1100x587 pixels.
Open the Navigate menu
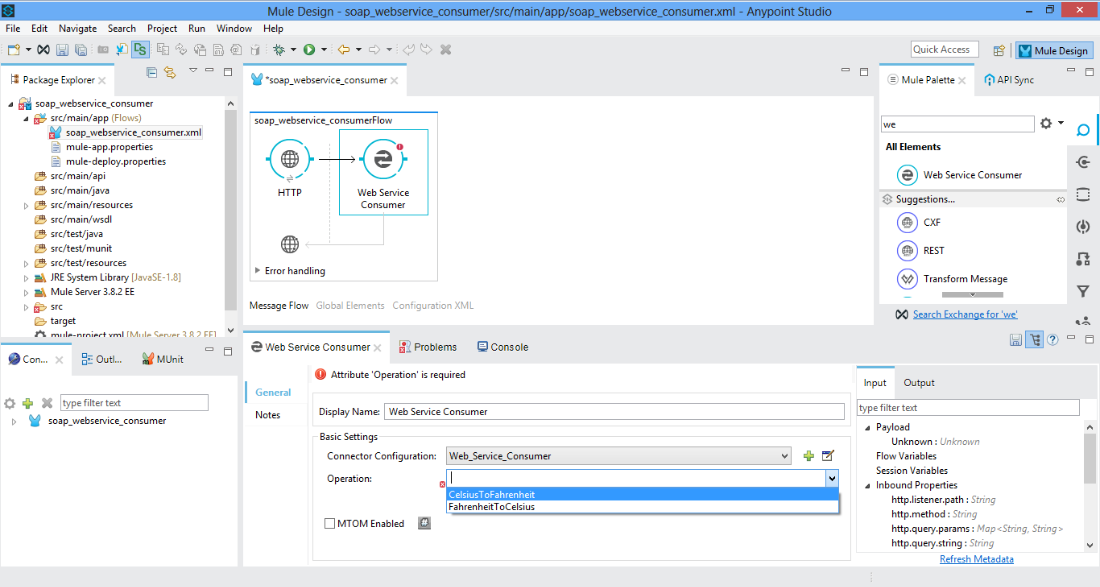coord(78,29)
